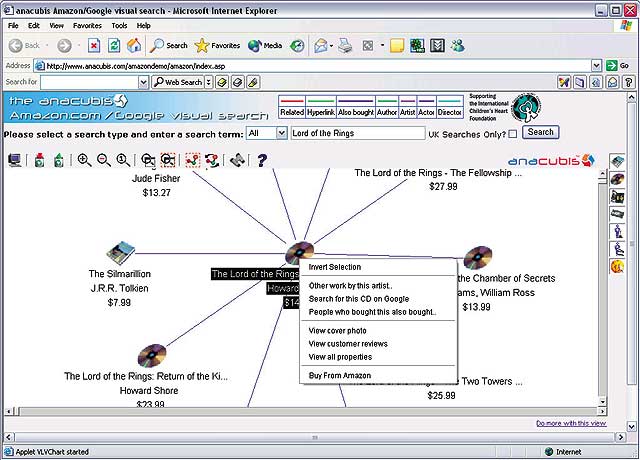Toggle the UK Searches Only checkbox
640x460 pixels.
[513, 134]
